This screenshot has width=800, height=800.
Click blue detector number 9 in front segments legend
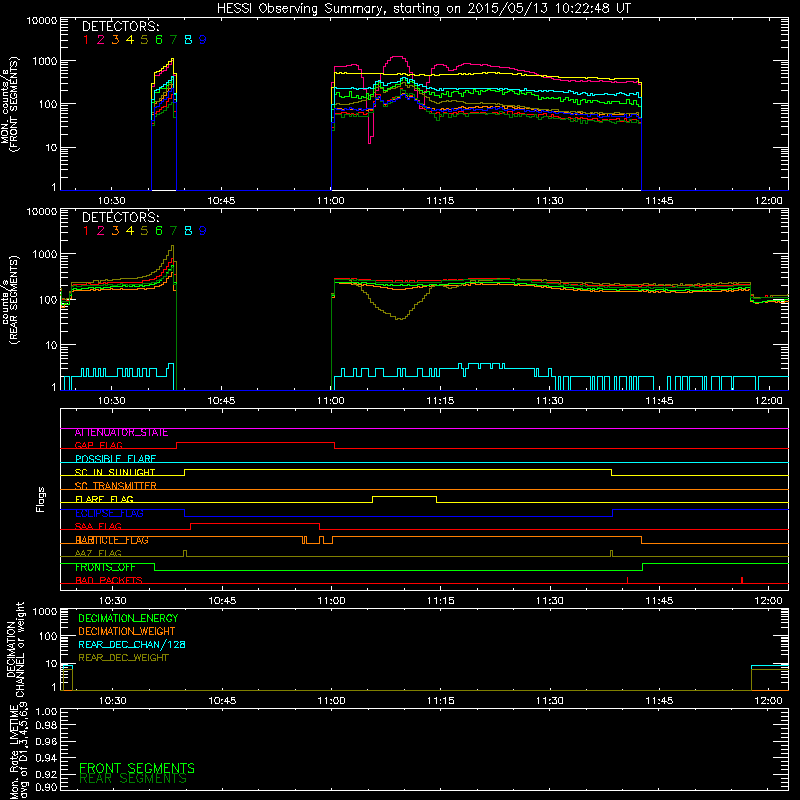coord(203,40)
